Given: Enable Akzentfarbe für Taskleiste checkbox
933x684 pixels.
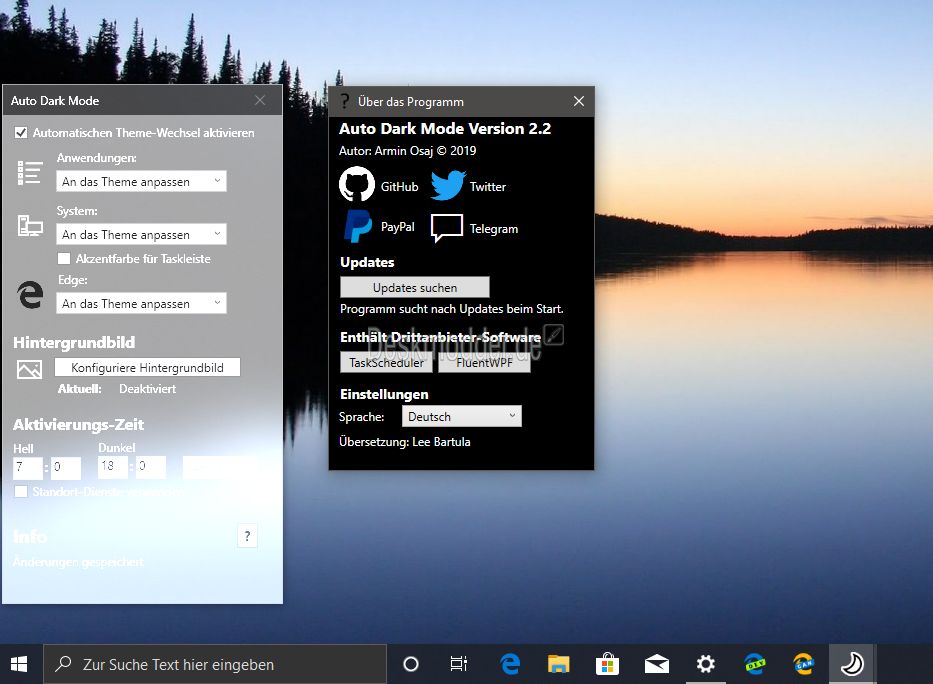Looking at the screenshot, I should tap(64, 259).
